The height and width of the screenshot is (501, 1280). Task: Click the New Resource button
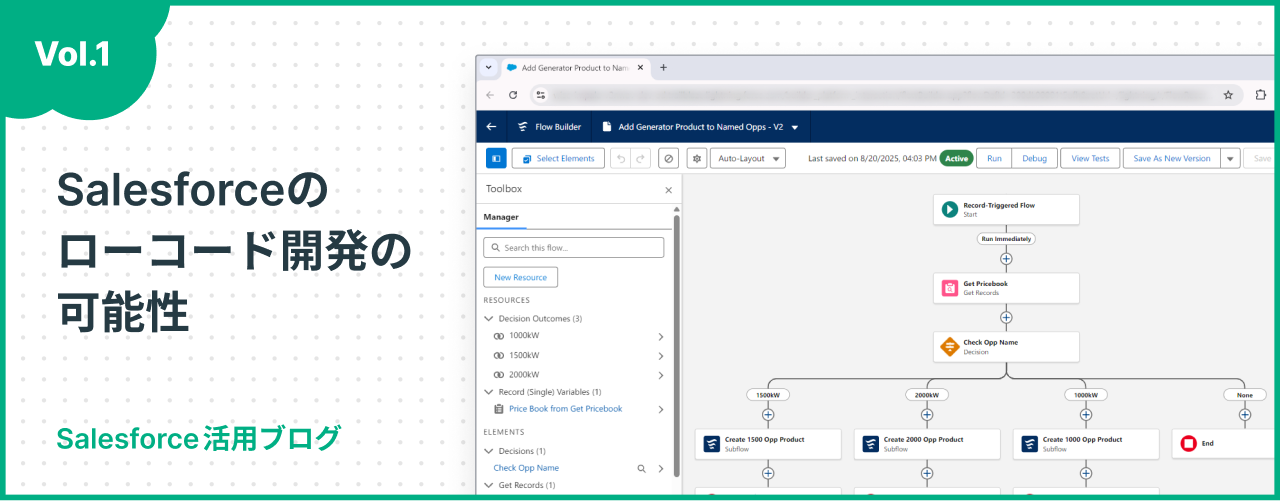click(x=520, y=277)
